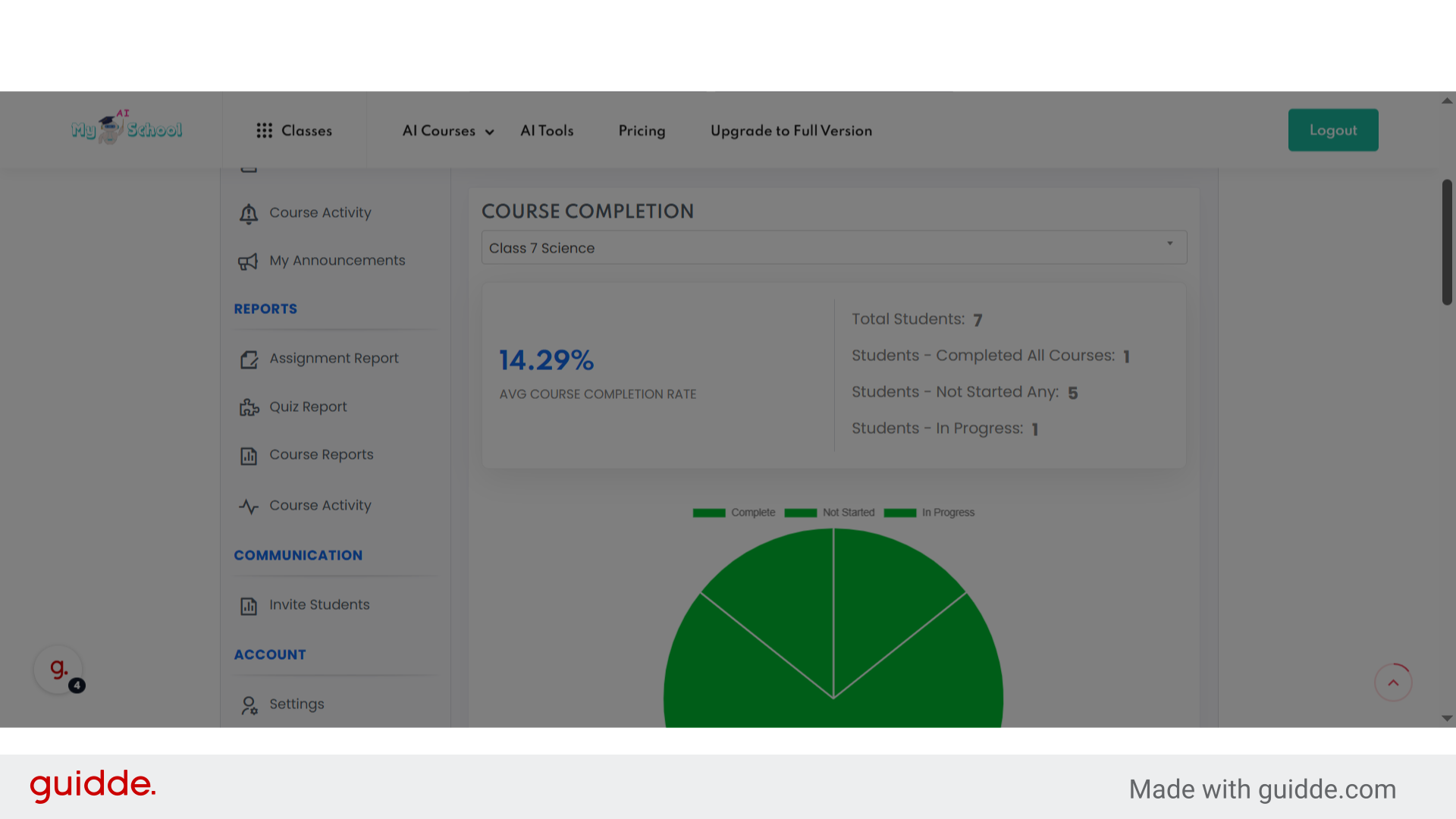Toggle the Complete legend item in chart
1456x819 pixels.
(734, 513)
